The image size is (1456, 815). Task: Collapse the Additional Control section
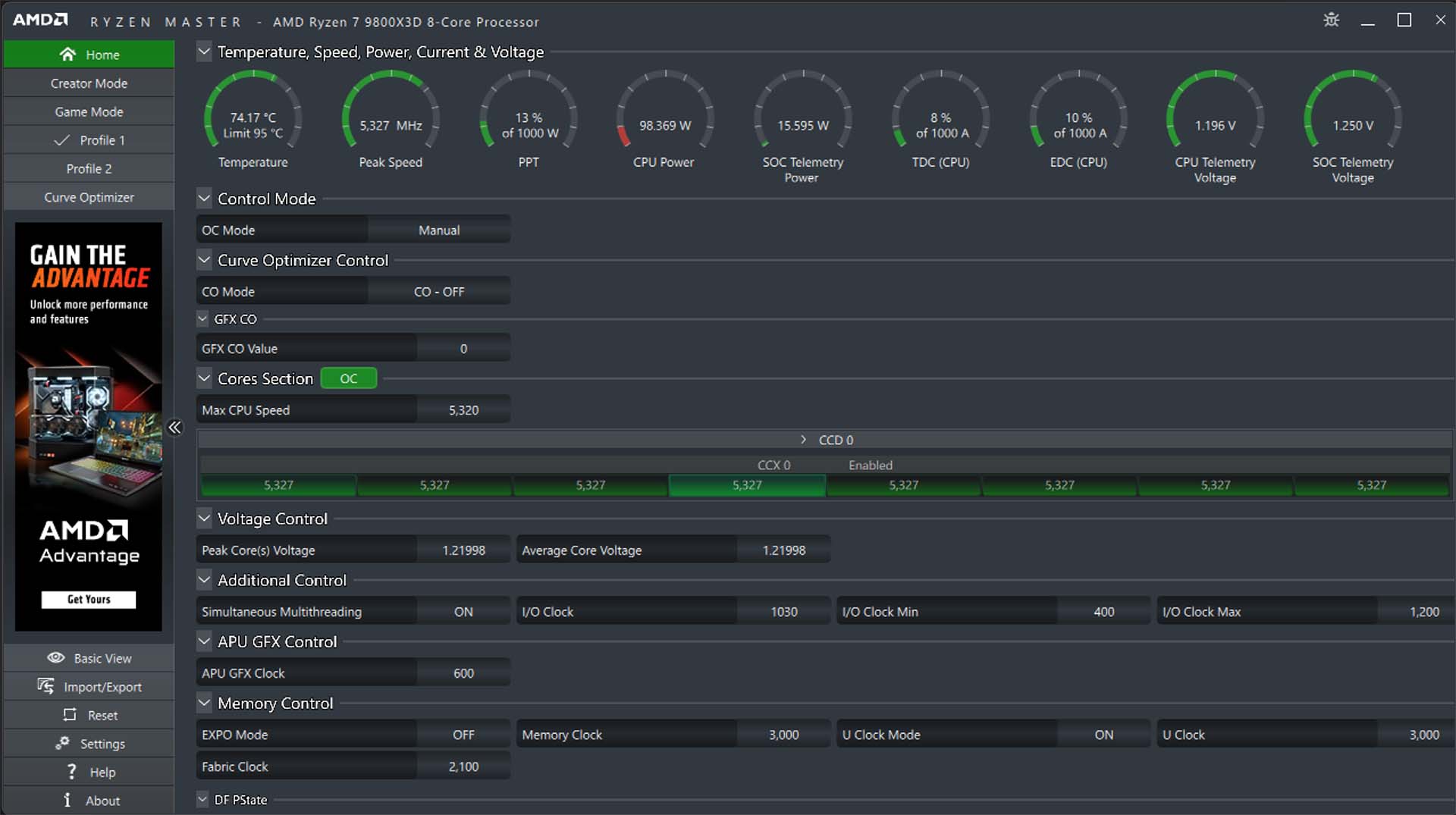pyautogui.click(x=204, y=580)
